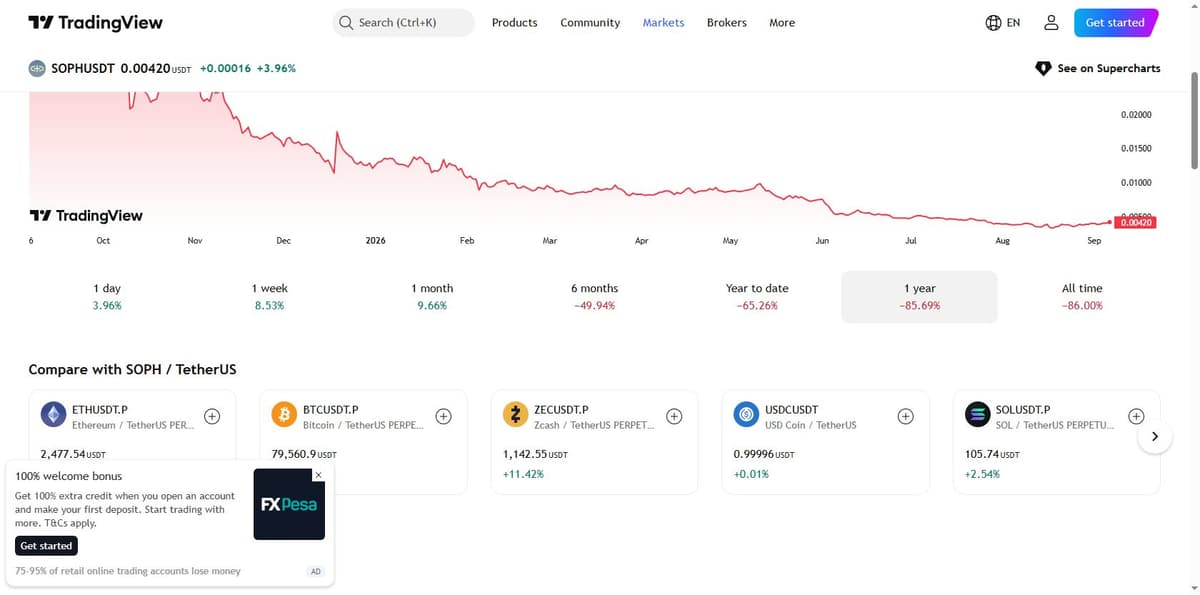Open the USDCUSDT ticker link
This screenshot has height=595, width=1200.
792,410
